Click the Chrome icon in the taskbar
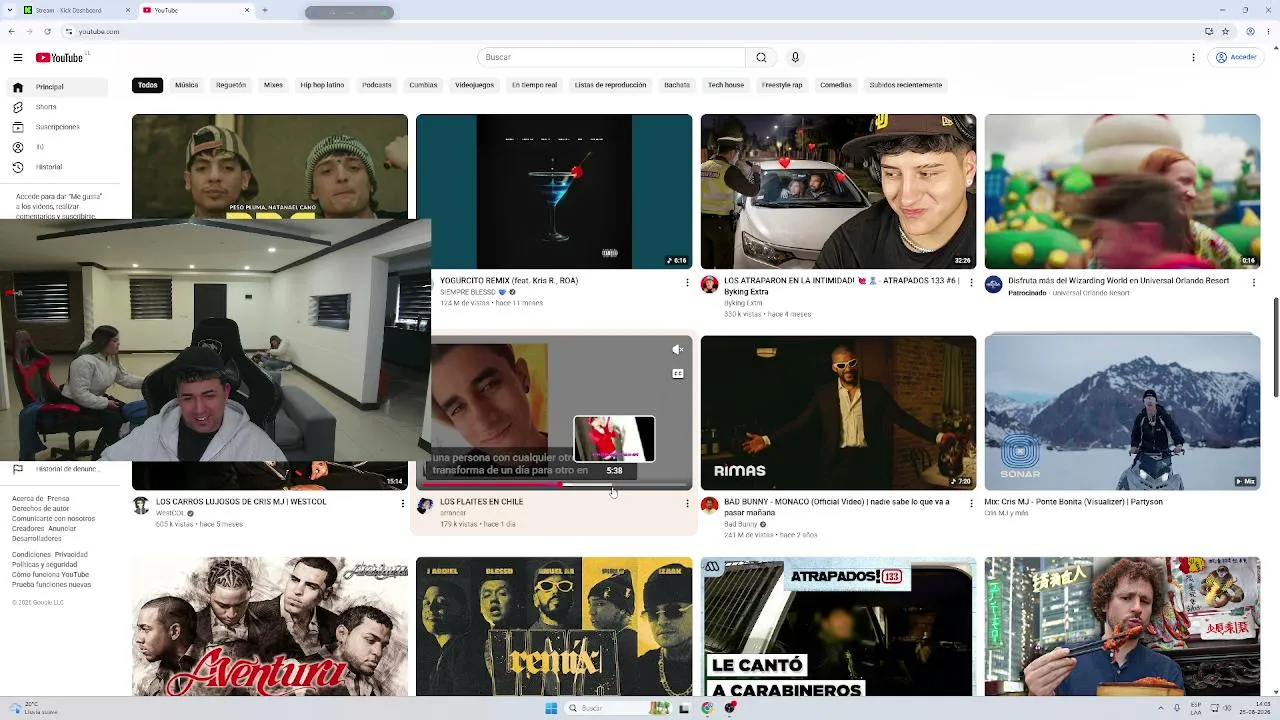The width and height of the screenshot is (1280, 720). click(707, 708)
